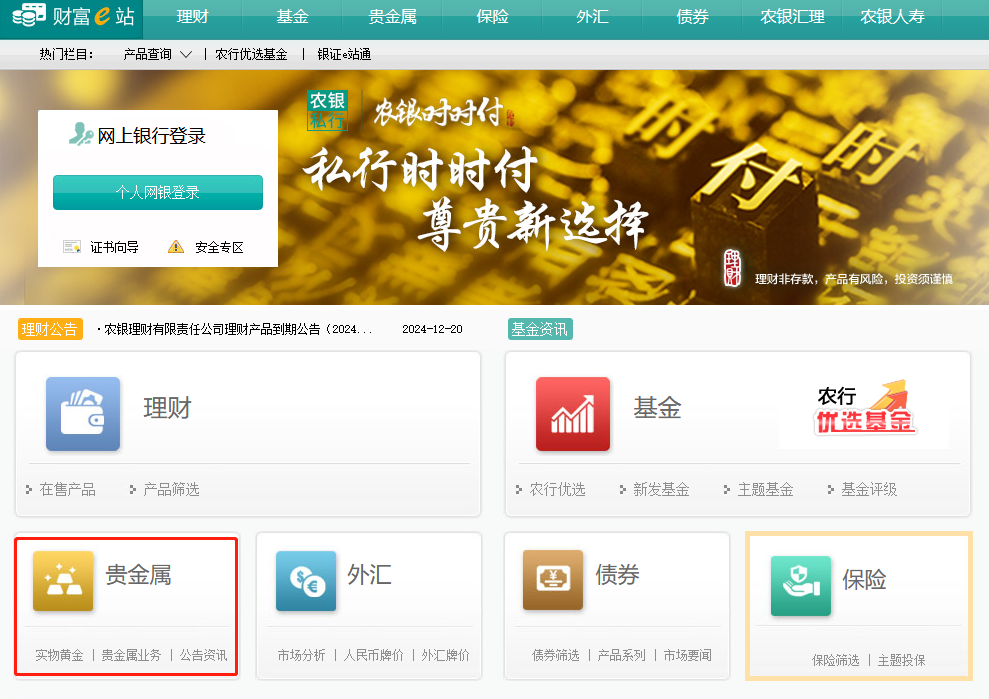Open 新发基金 link
Viewport: 989px width, 699px height.
(661, 490)
